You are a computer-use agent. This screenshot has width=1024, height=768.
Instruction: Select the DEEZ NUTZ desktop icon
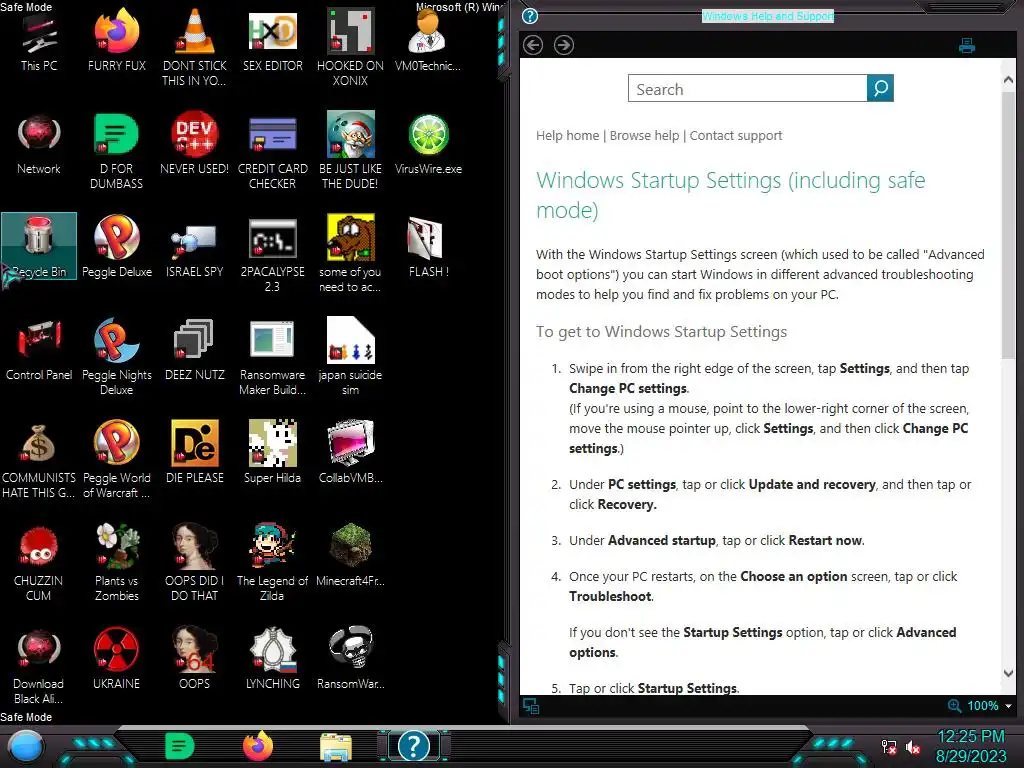(194, 349)
